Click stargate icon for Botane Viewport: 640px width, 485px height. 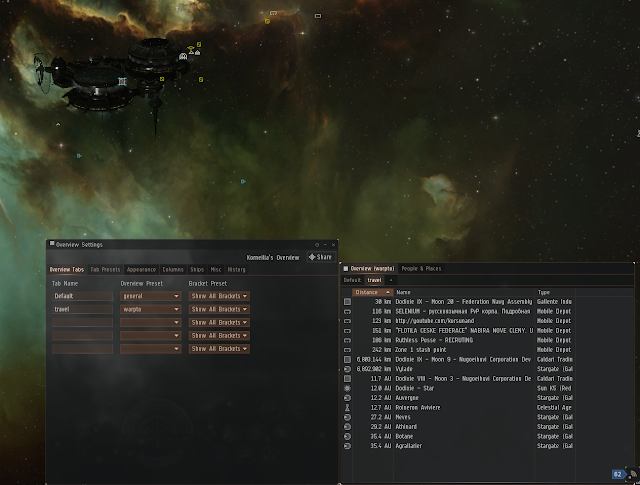point(347,436)
